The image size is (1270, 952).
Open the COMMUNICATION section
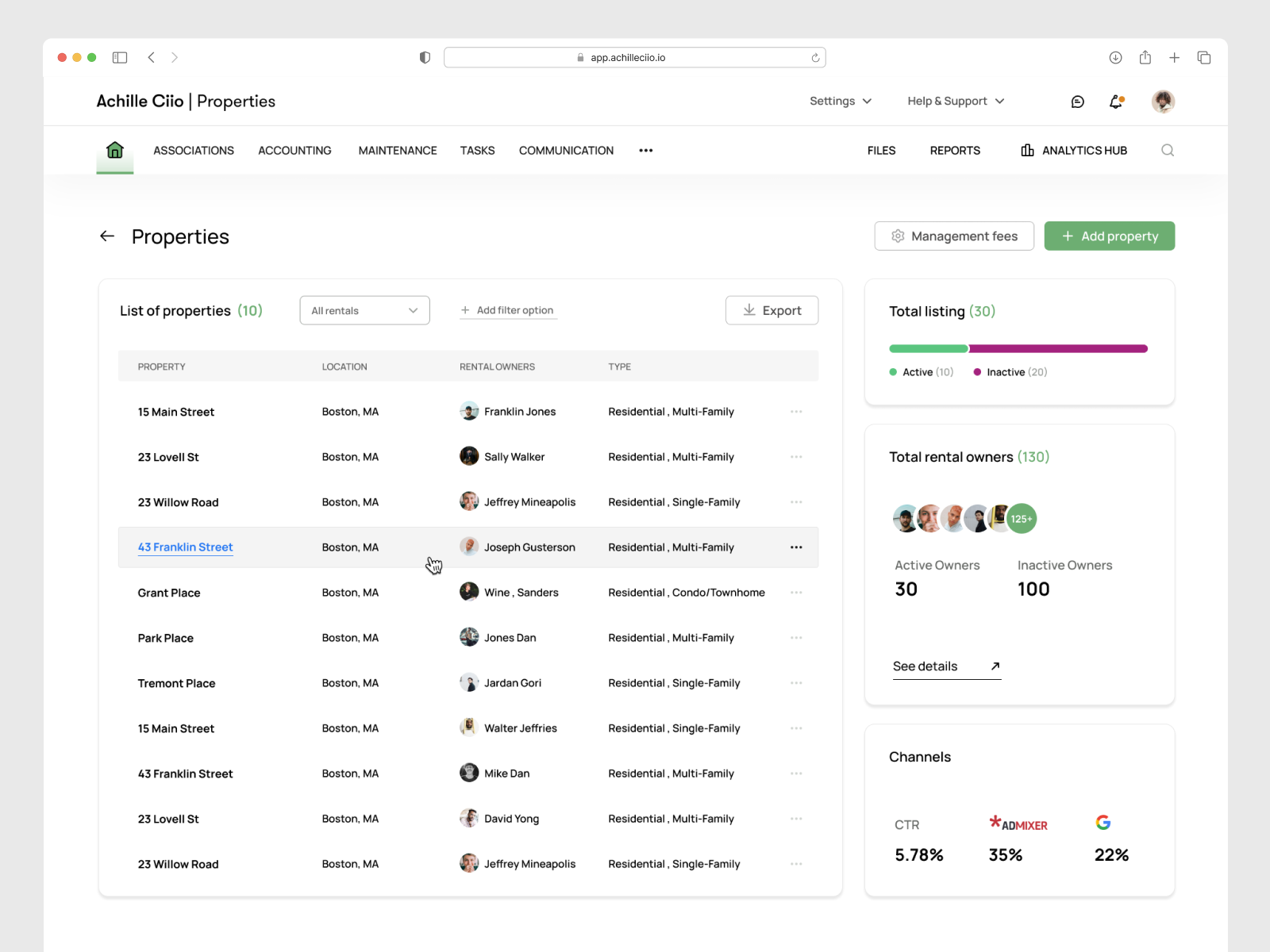(x=566, y=150)
